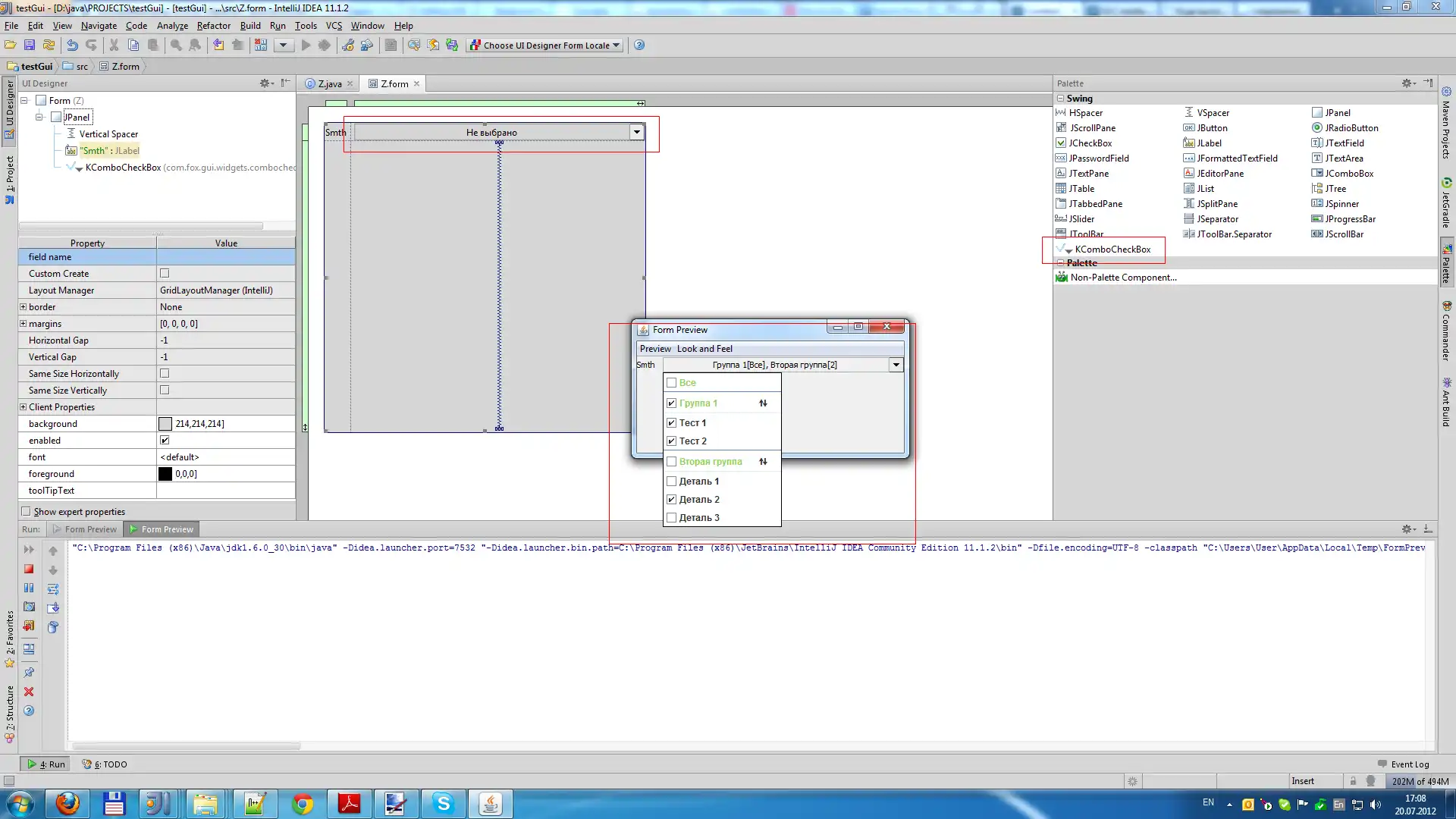This screenshot has height=819, width=1456.
Task: Select KComboCheckBox component in Palette
Action: [1112, 249]
